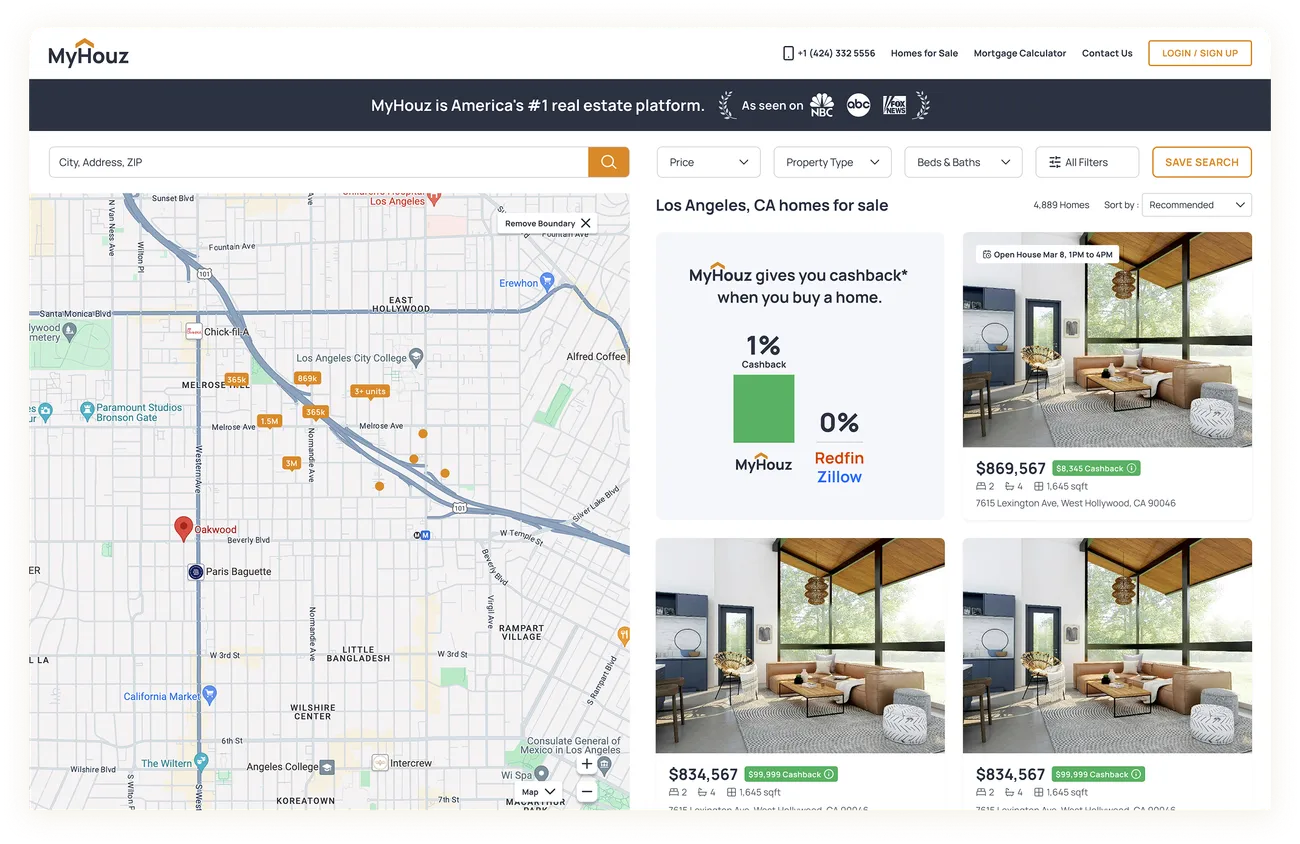Click the phone icon beside +1 (424) number
Screen dimensions: 1300x844
tap(788, 53)
